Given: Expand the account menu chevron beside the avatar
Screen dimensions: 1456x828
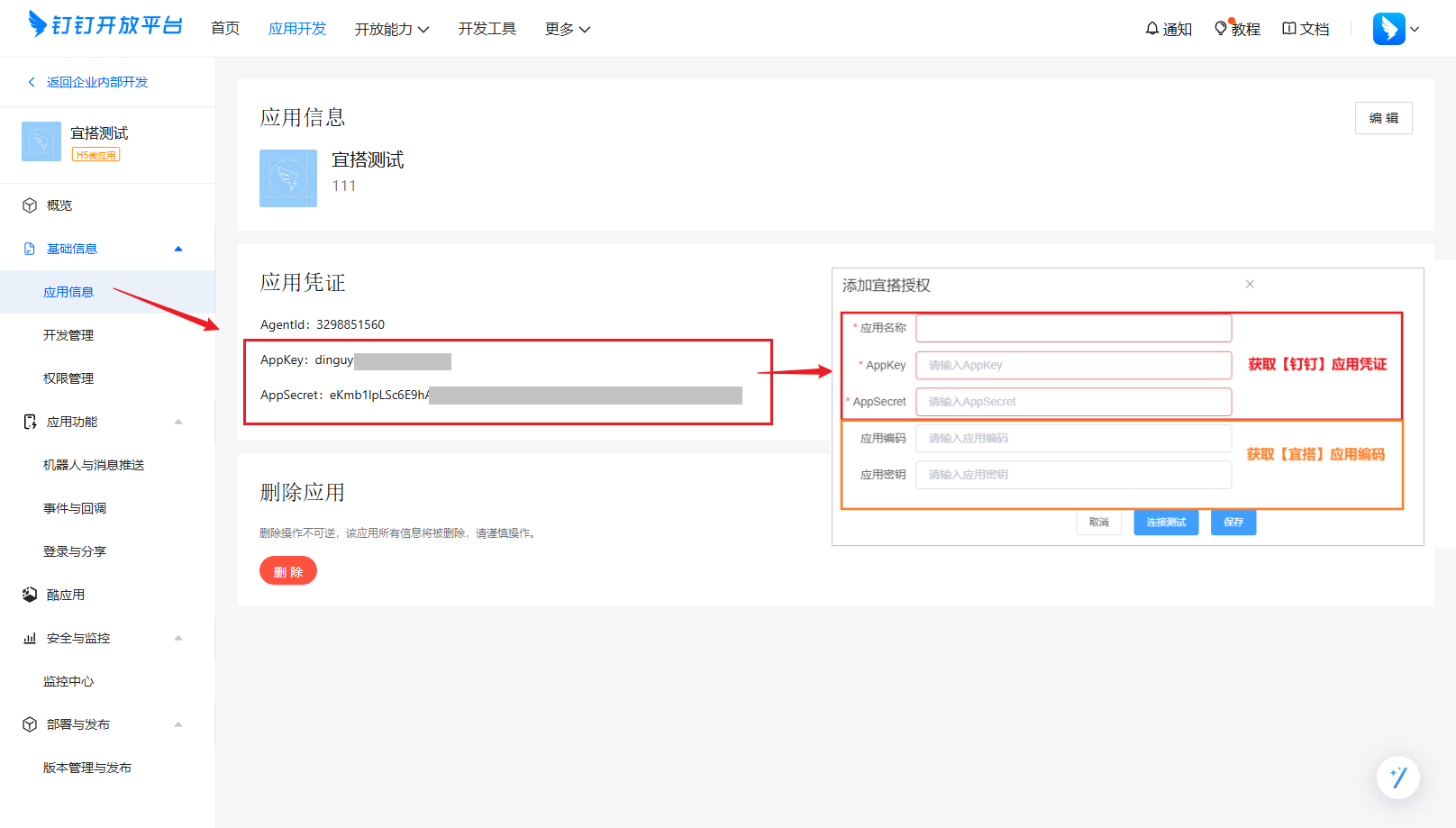Looking at the screenshot, I should [x=1415, y=29].
